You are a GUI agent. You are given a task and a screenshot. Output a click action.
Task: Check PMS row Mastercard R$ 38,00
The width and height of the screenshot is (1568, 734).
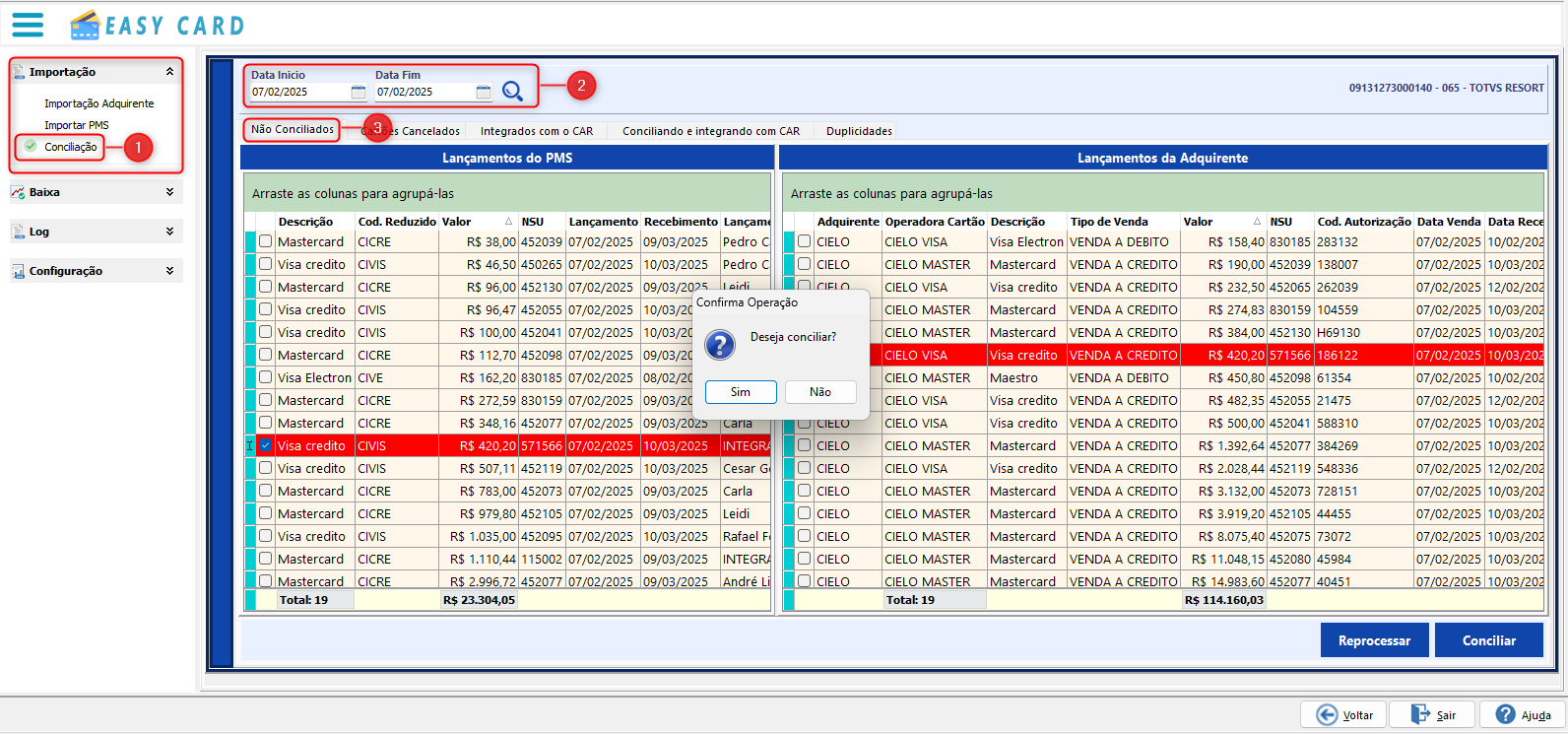pos(266,241)
